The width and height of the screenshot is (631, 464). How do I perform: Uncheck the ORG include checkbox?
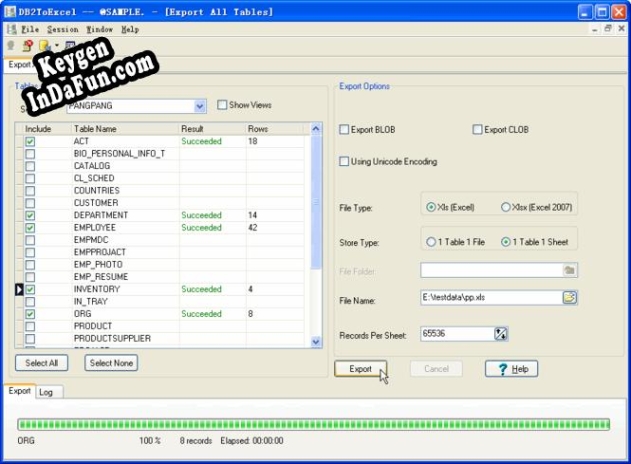coord(30,314)
